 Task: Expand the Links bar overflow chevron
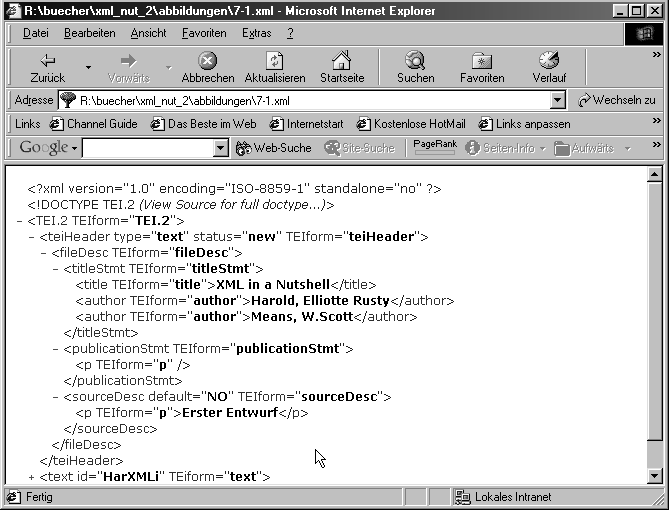coord(657,121)
